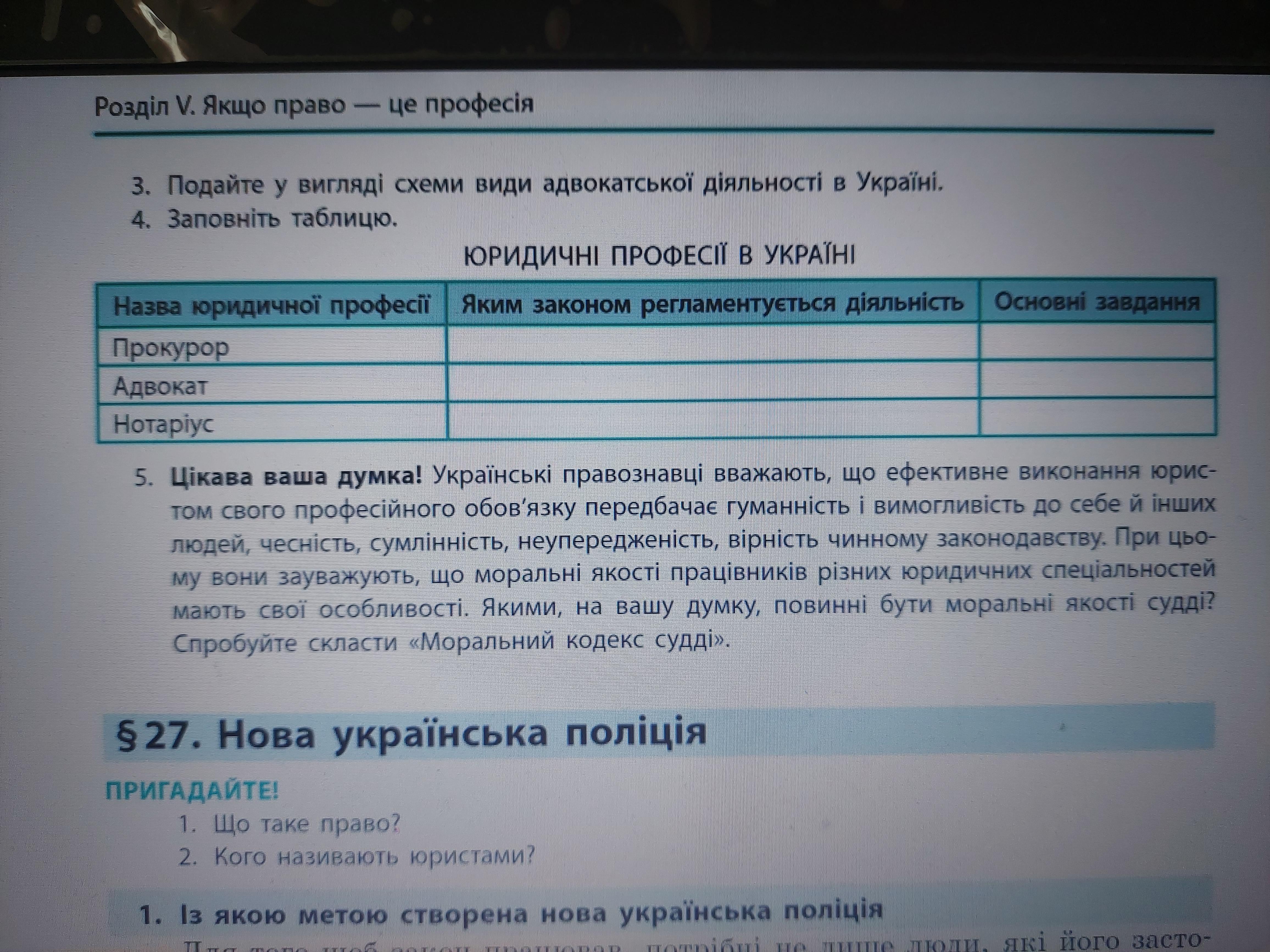
Task: Click empty 'Основні завдання' cell for Прокурор
Action: (1097, 341)
